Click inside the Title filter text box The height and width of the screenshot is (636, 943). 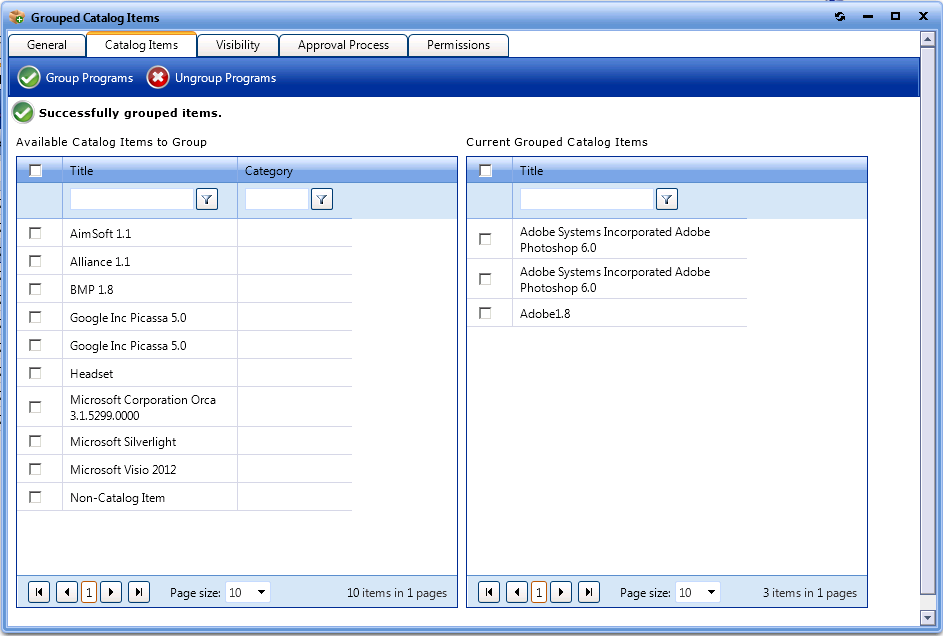[x=133, y=199]
